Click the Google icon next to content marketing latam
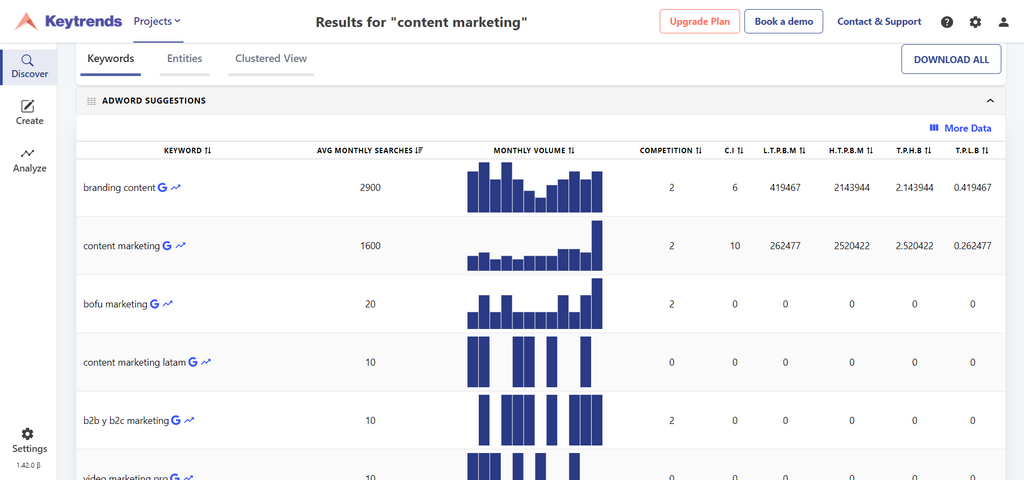 point(193,362)
